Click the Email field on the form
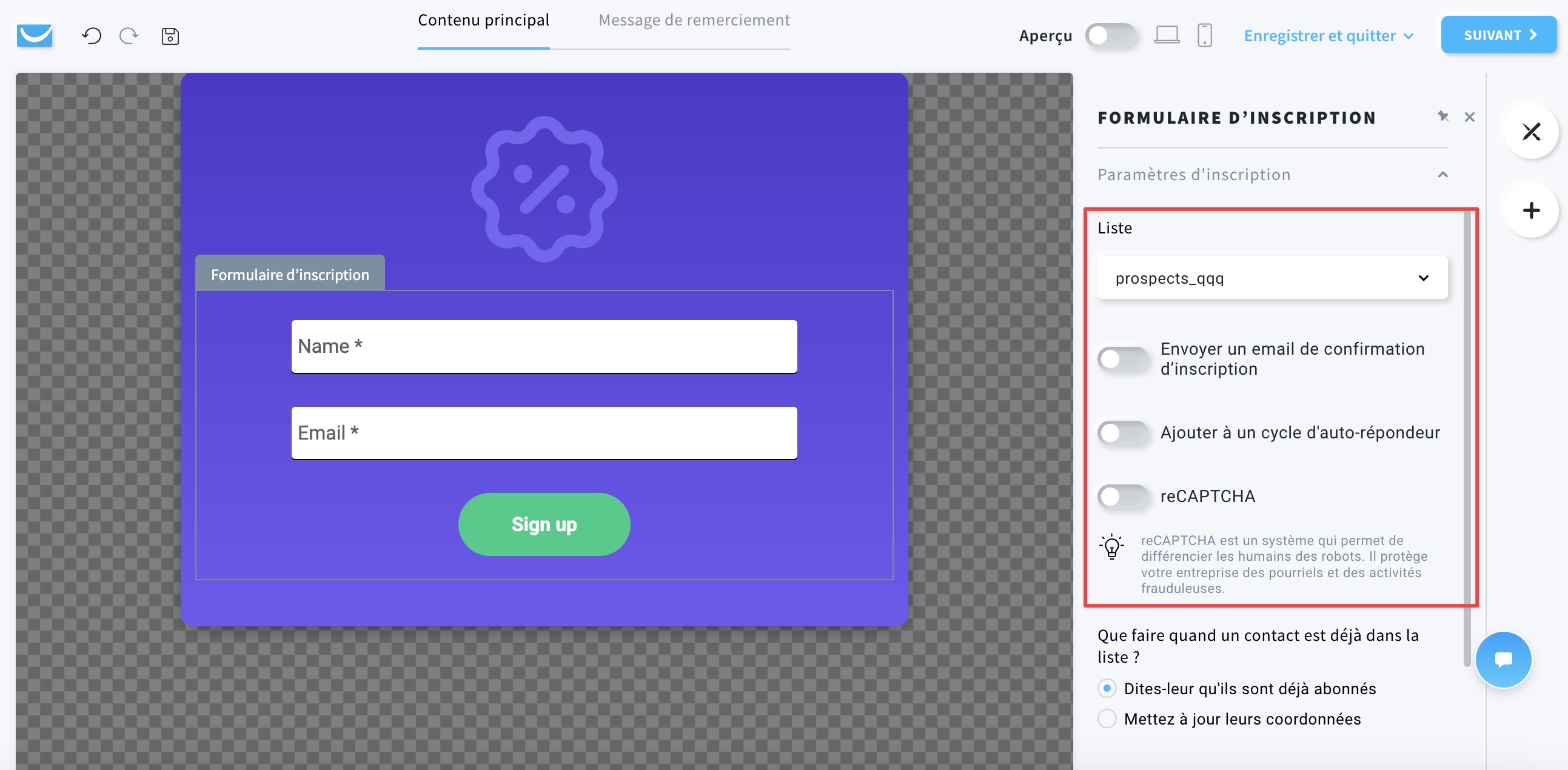 point(544,433)
